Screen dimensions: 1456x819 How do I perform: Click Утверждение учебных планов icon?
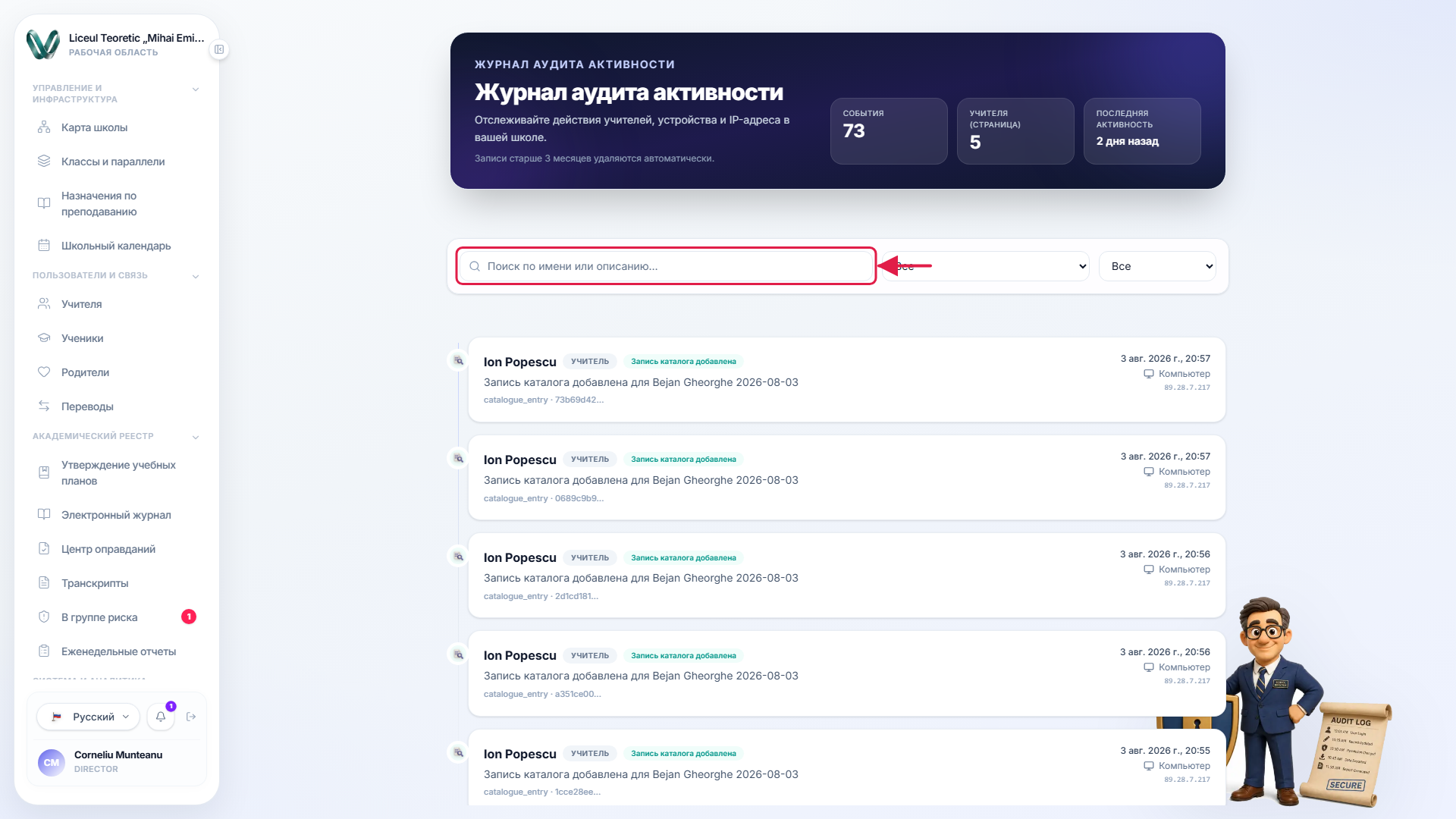44,472
